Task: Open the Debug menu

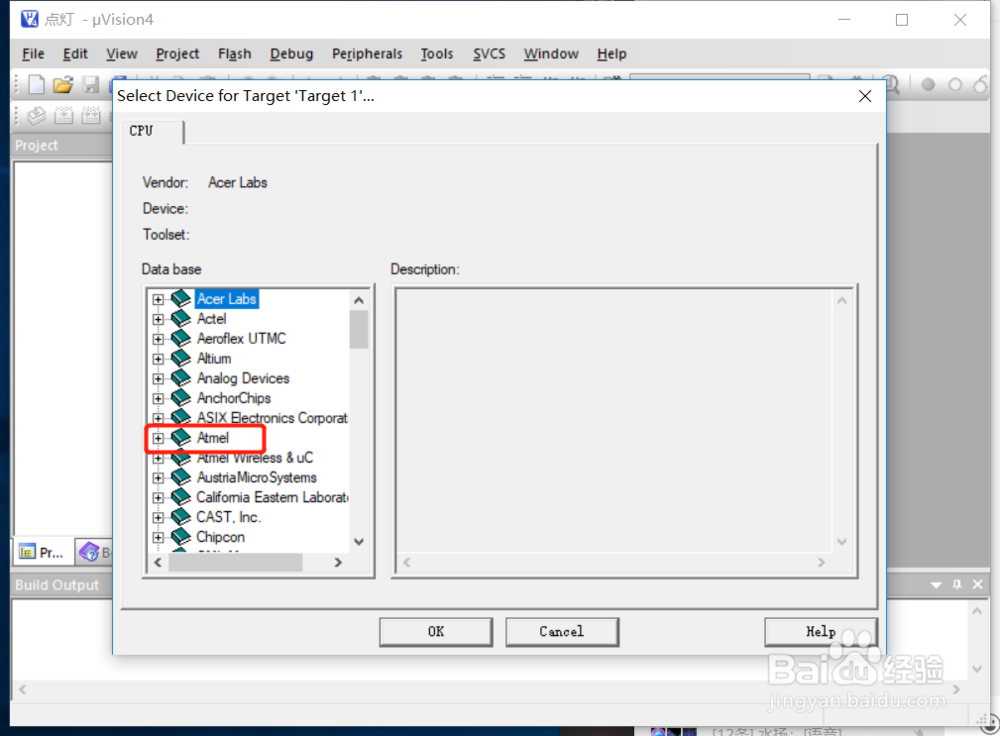Action: click(x=291, y=54)
